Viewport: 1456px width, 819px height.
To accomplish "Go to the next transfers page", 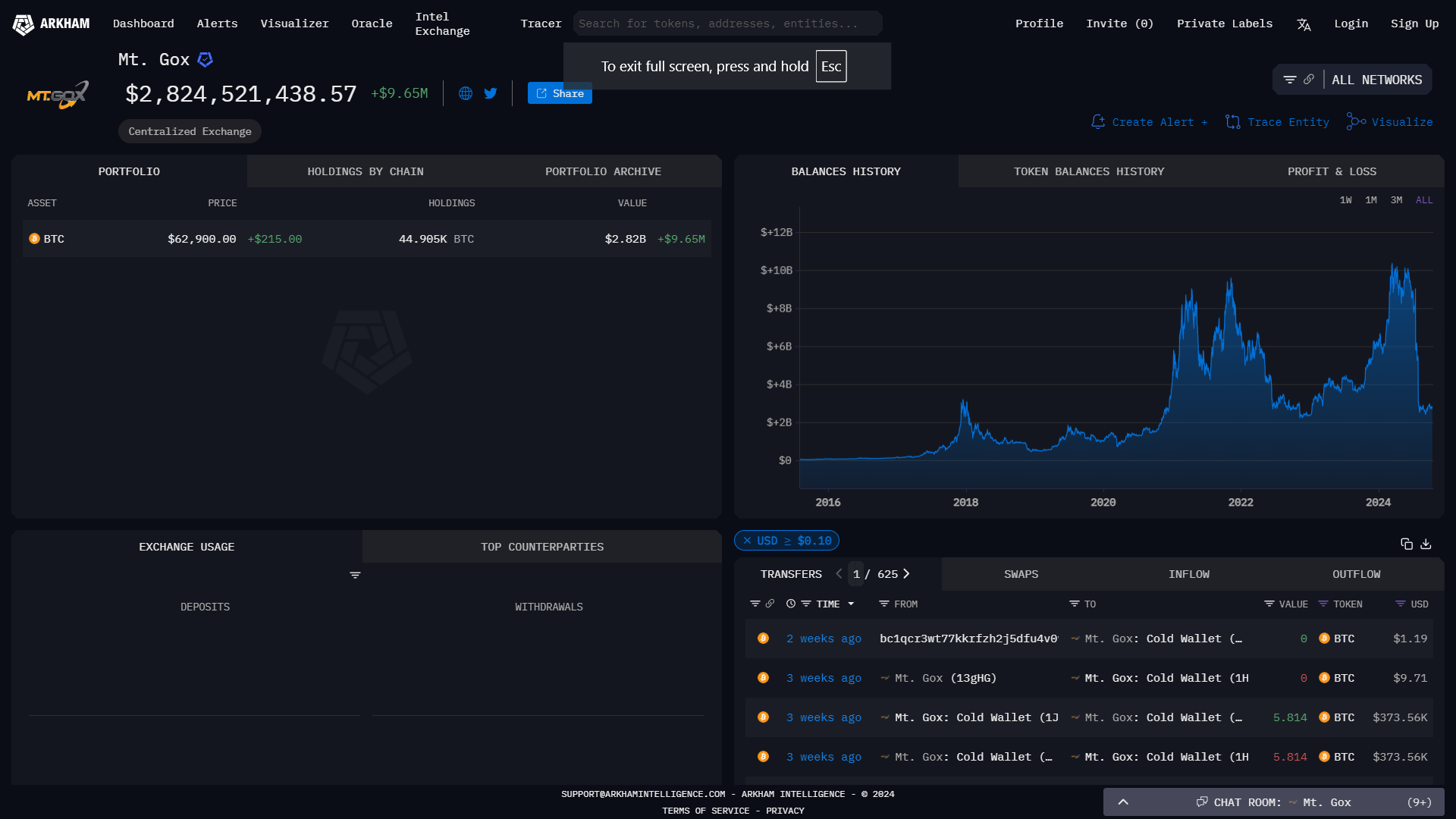I will (906, 574).
